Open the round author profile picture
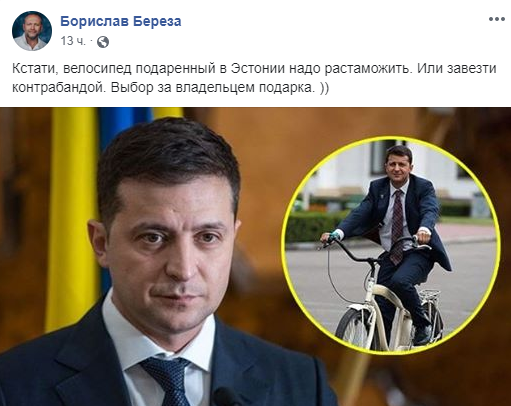The height and width of the screenshot is (406, 511). click(32, 31)
